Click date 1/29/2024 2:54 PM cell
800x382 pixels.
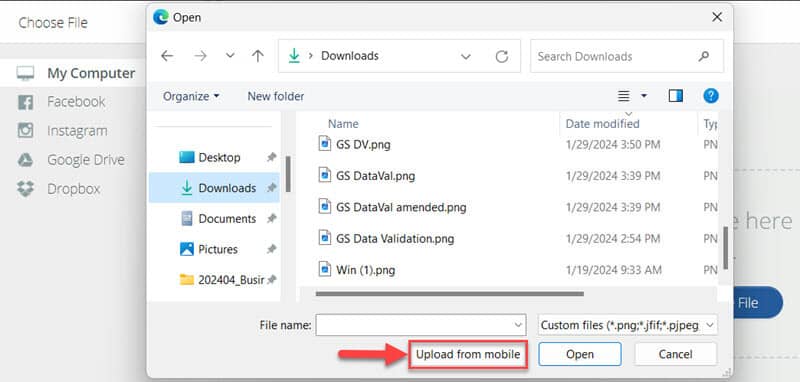click(x=613, y=238)
